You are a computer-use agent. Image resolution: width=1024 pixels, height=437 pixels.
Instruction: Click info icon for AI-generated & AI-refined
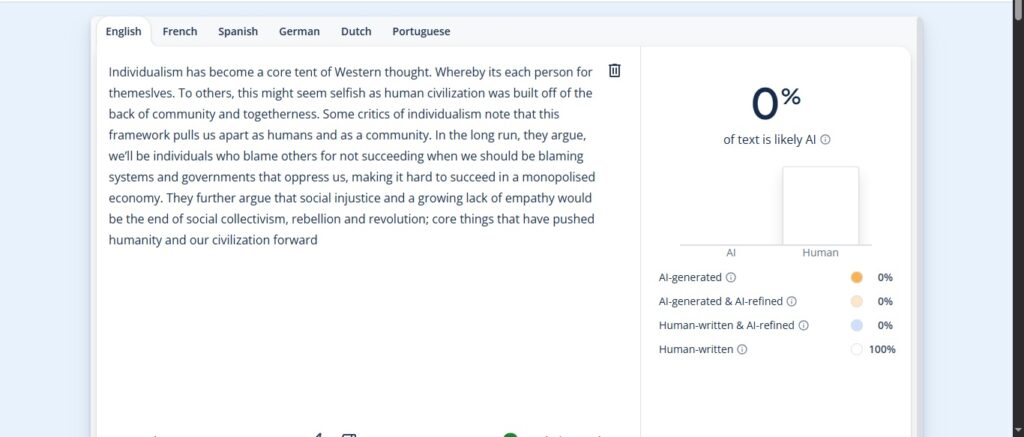click(x=792, y=301)
